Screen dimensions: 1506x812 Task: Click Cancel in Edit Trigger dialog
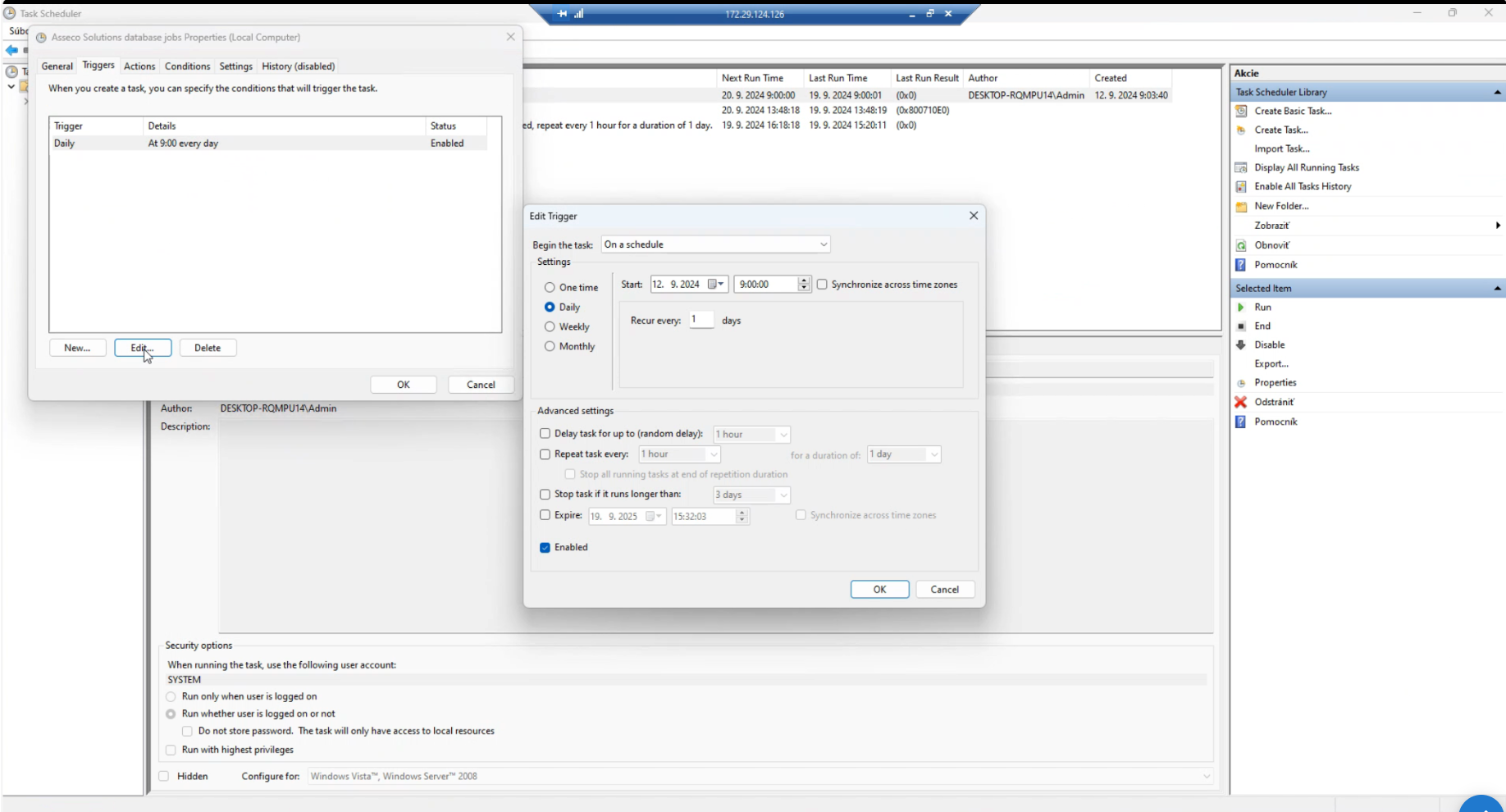[944, 589]
